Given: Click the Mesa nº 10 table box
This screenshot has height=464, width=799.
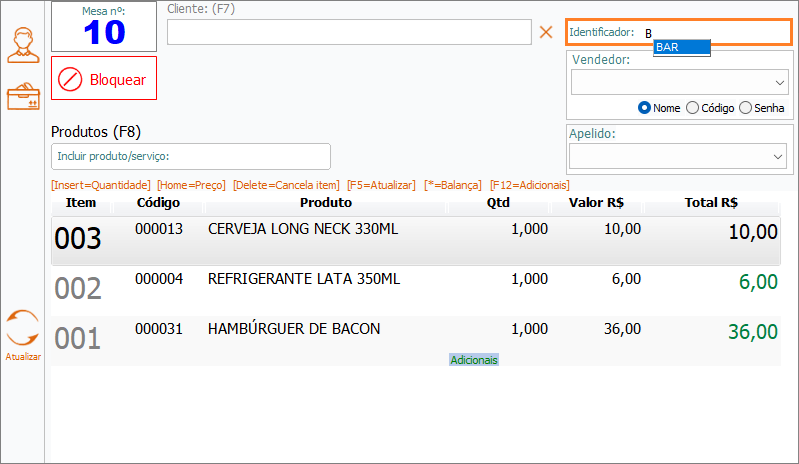Looking at the screenshot, I should [x=104, y=27].
